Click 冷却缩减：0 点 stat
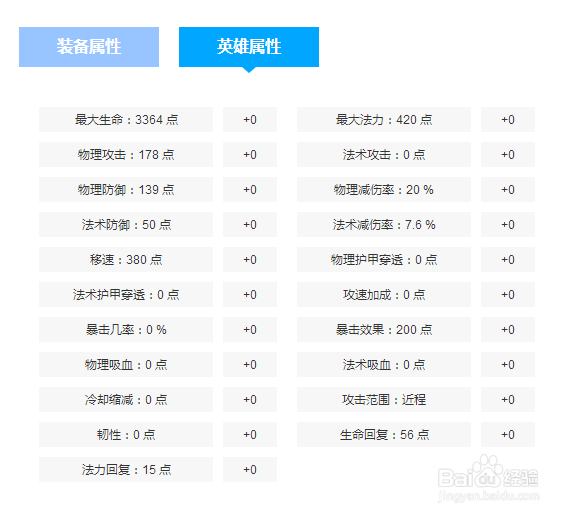Screen dimensions: 572x516 [126, 400]
